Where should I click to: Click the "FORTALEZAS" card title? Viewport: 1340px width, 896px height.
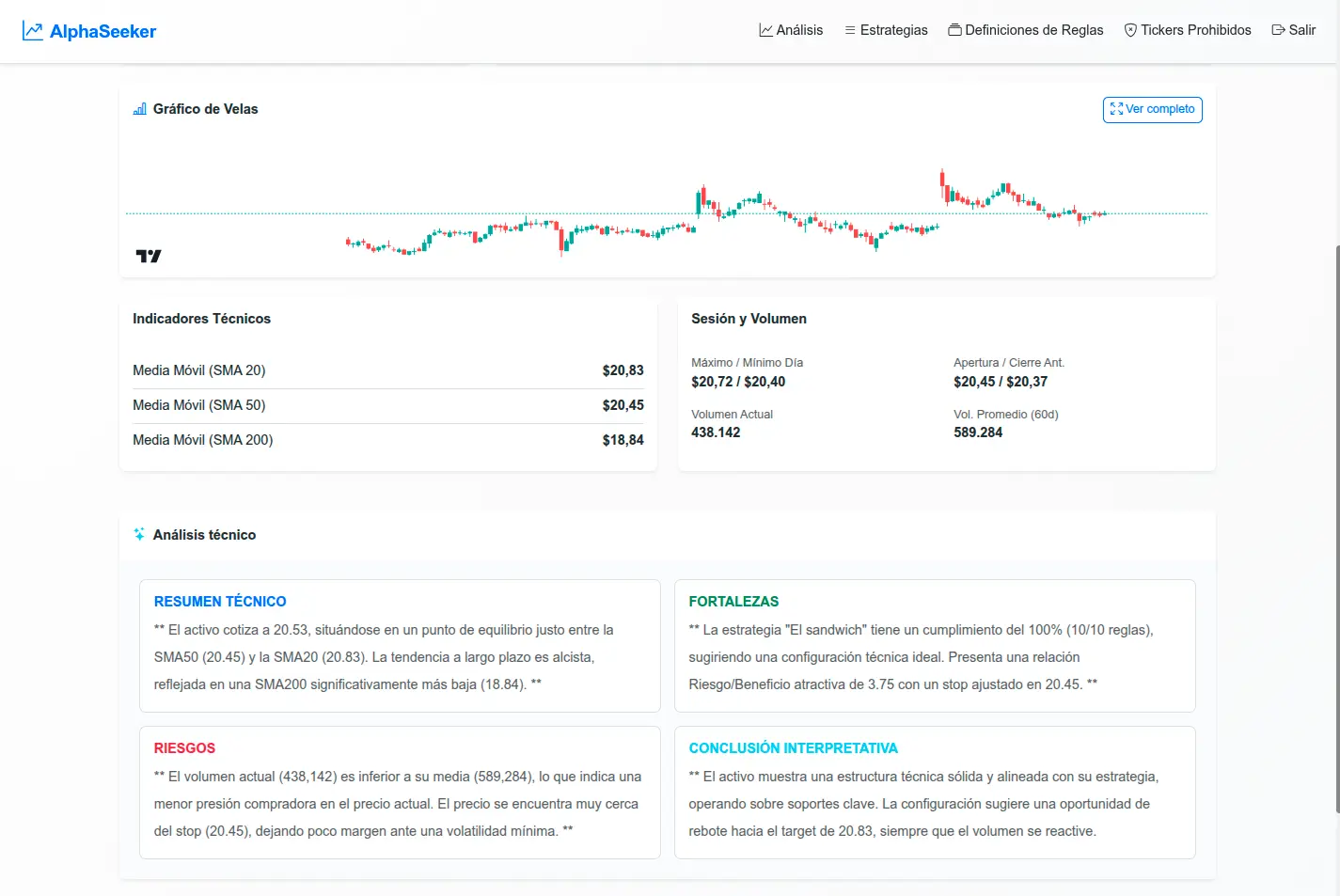point(733,602)
